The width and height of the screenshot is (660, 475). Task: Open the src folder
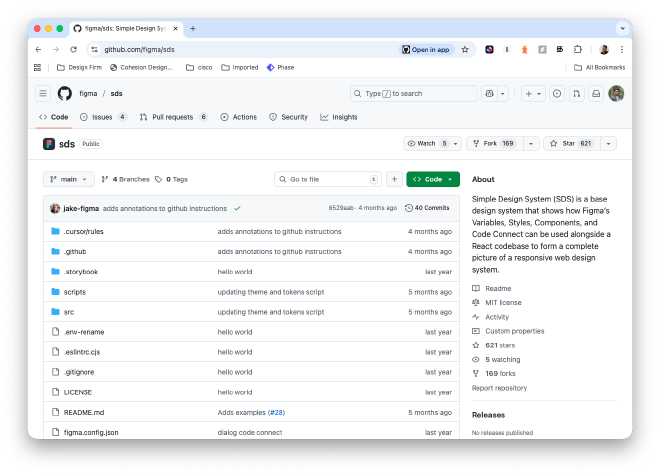point(69,312)
